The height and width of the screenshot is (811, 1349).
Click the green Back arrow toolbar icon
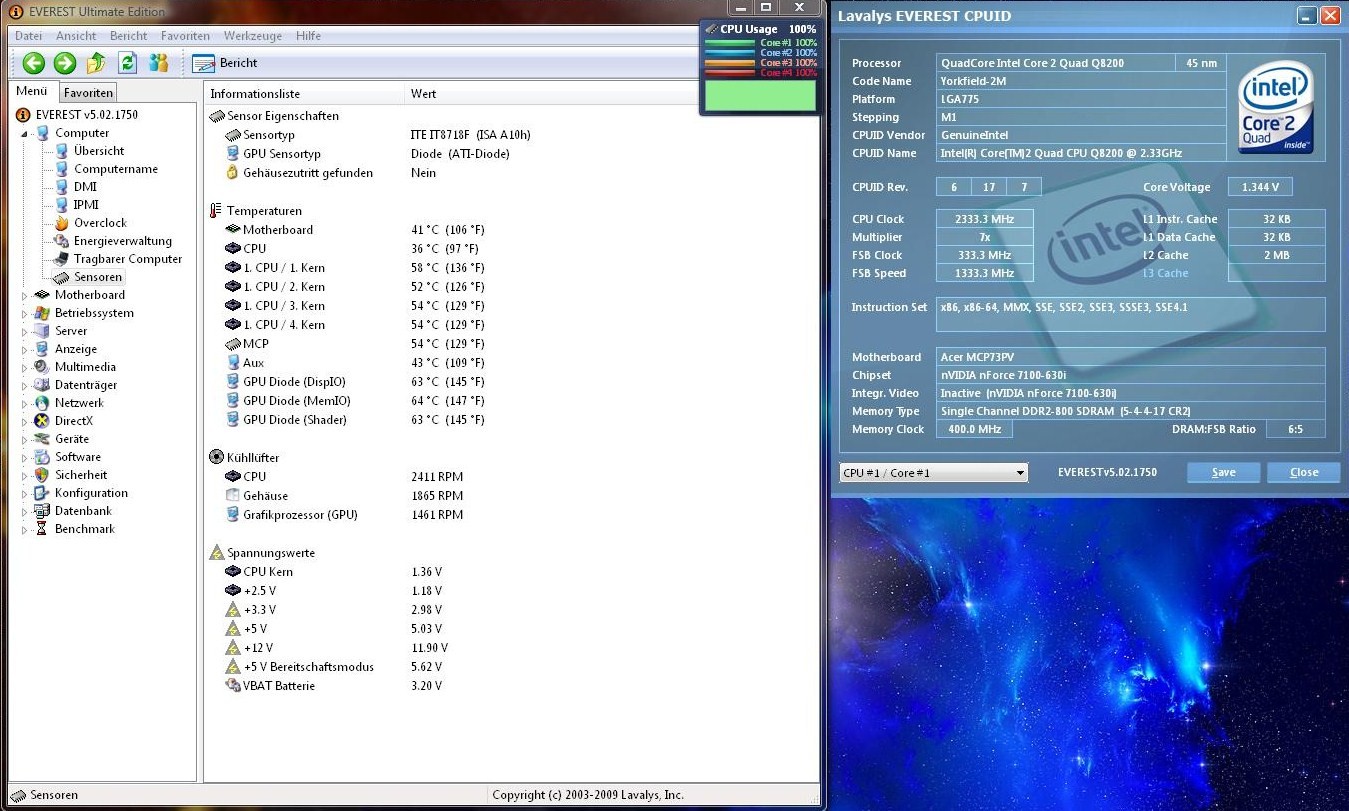34,63
